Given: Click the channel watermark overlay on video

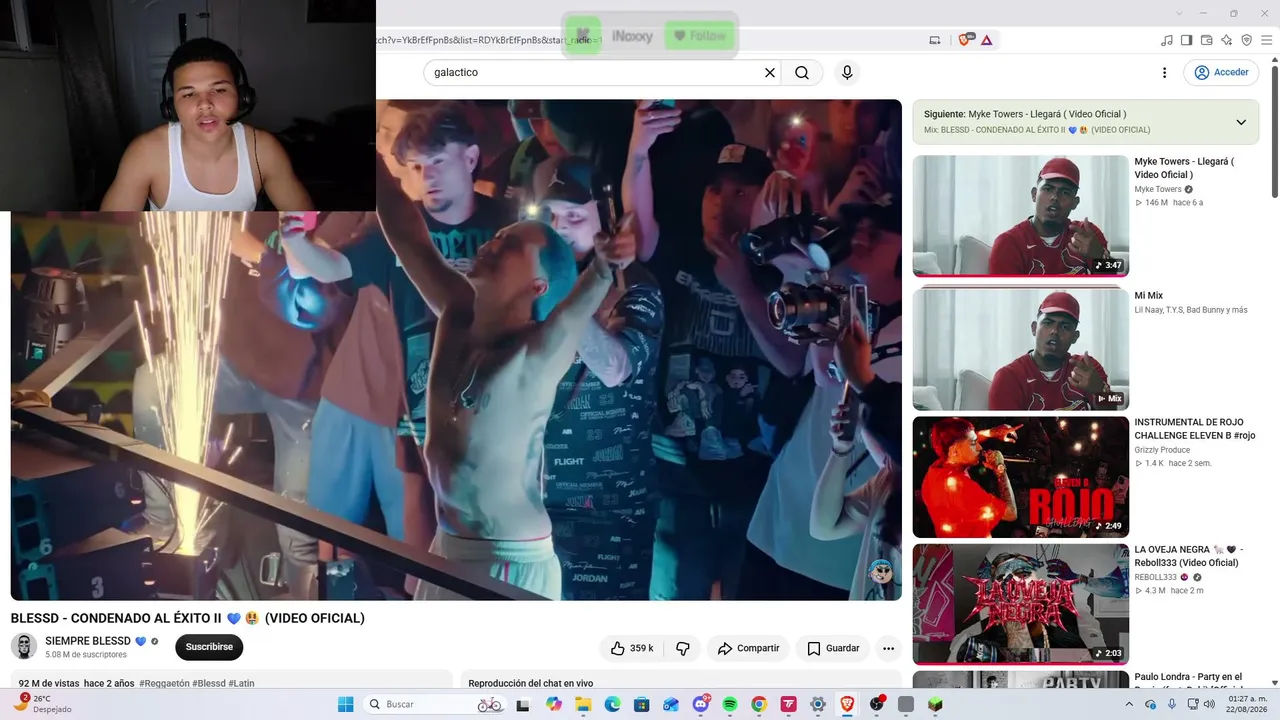Looking at the screenshot, I should pos(881,573).
